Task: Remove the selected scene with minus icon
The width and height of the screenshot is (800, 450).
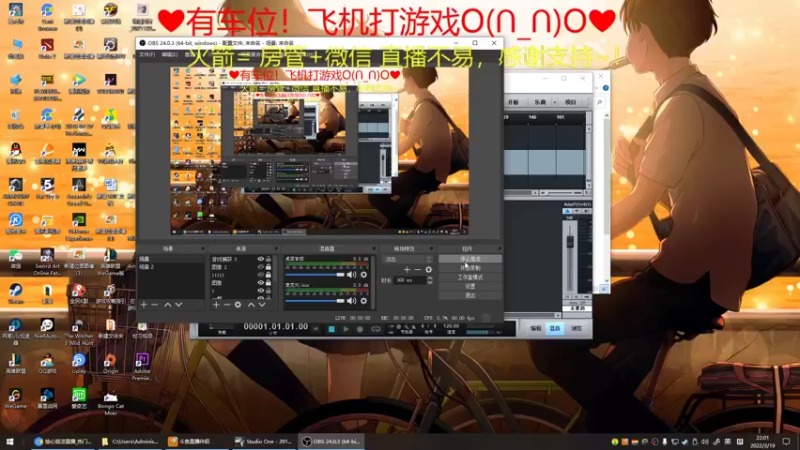Action: coord(155,305)
